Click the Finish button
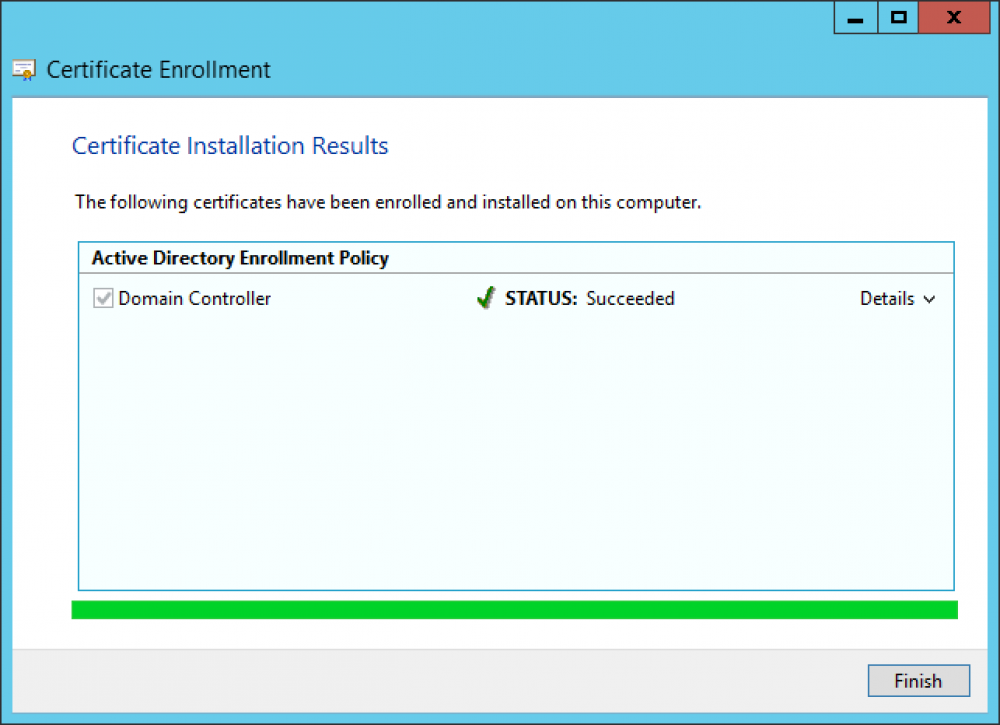The height and width of the screenshot is (725, 1000). [918, 680]
